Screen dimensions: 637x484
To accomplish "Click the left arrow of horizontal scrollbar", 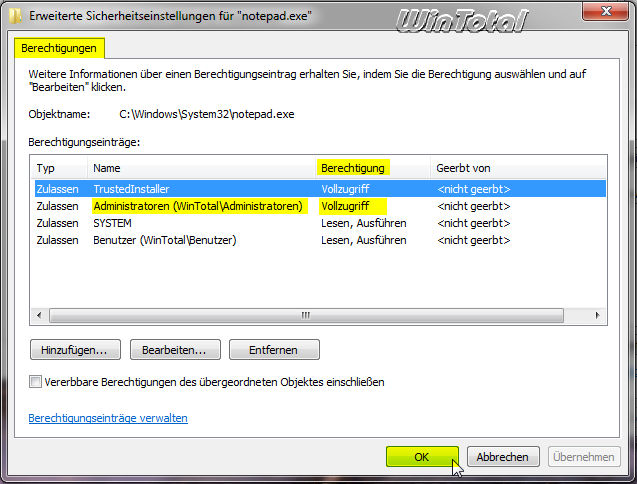I will (x=39, y=315).
